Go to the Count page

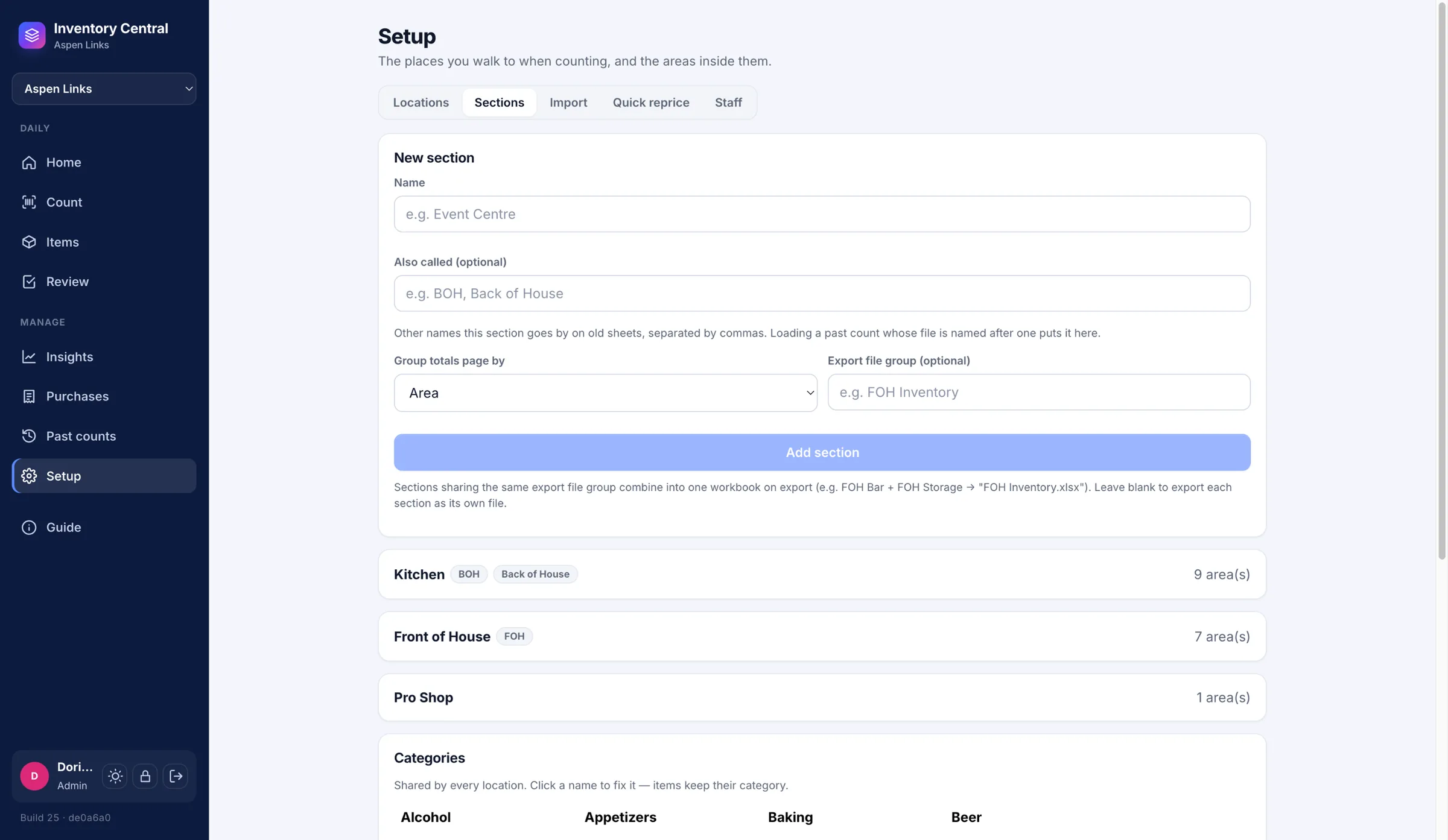[104, 202]
